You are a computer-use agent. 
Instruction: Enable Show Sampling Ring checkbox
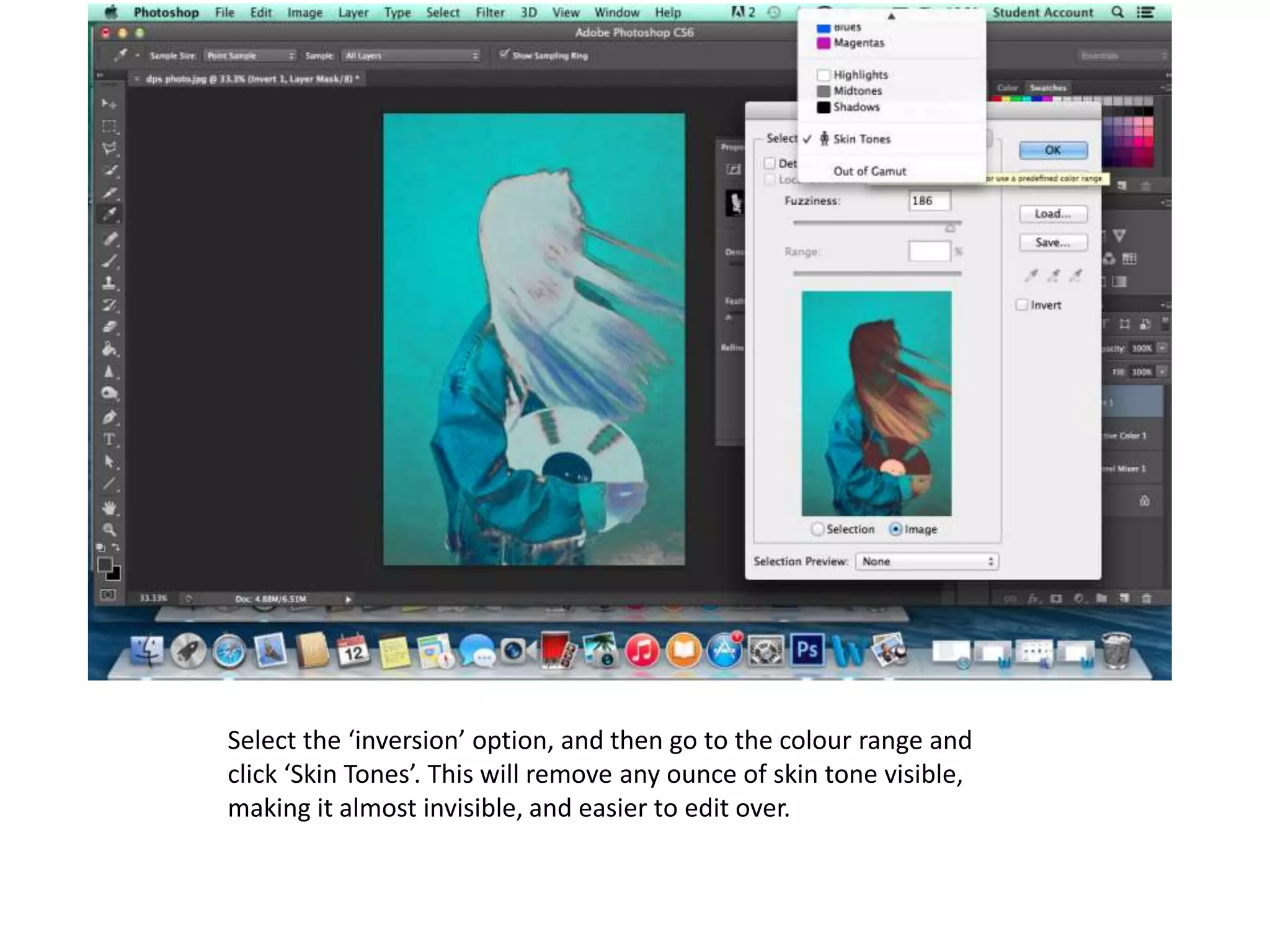click(x=504, y=55)
